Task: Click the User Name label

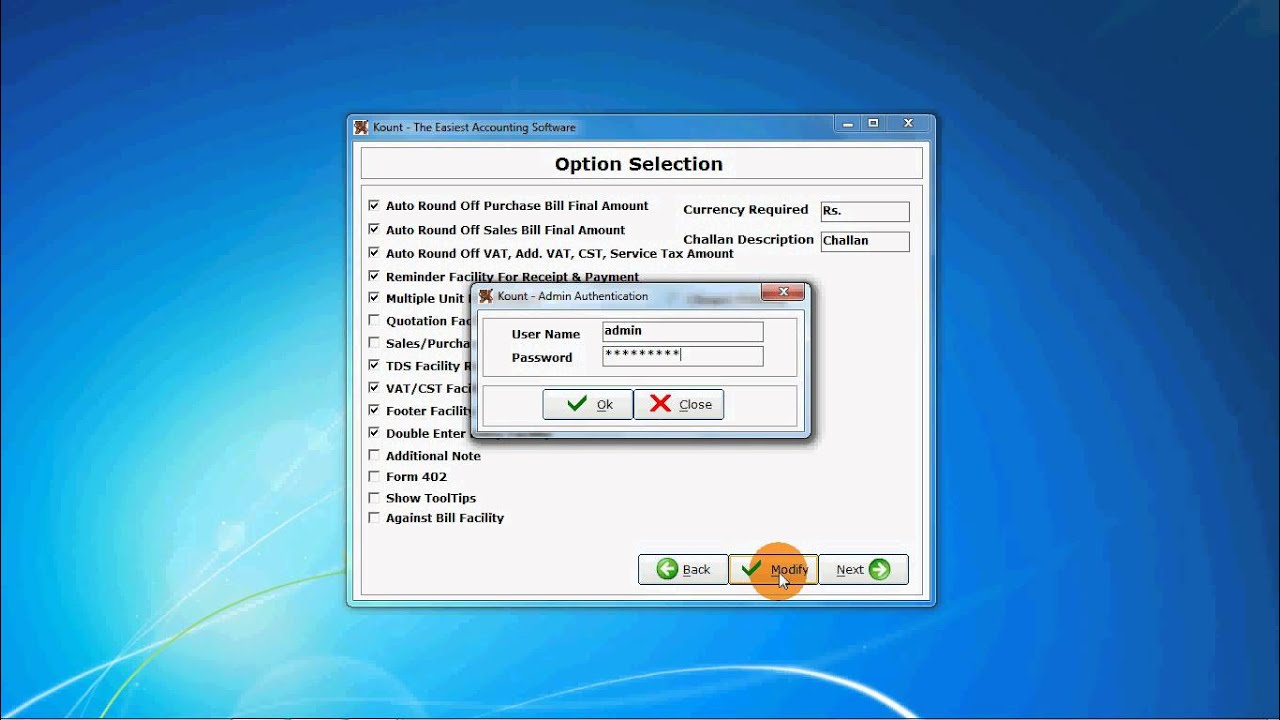Action: pyautogui.click(x=546, y=334)
